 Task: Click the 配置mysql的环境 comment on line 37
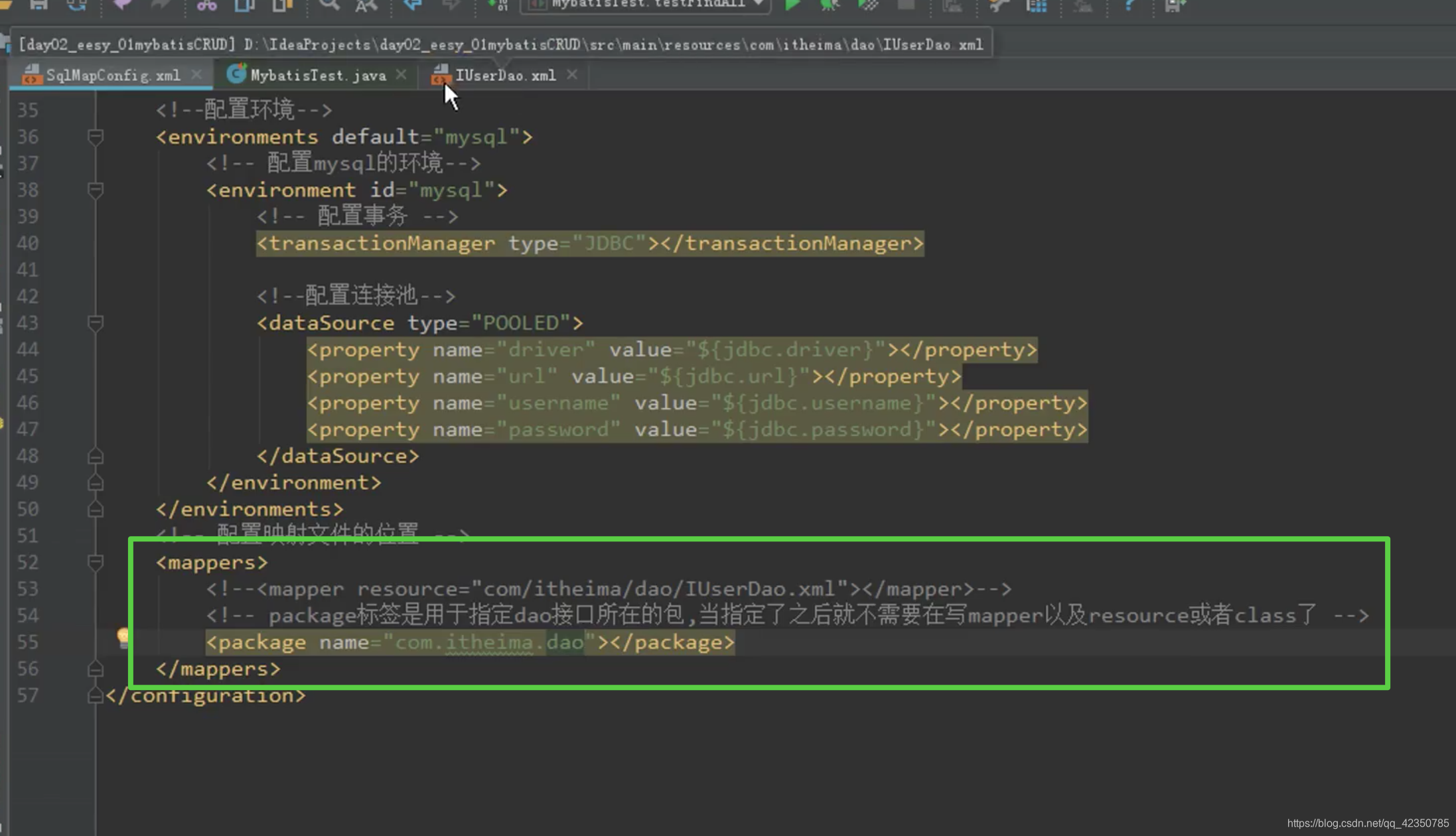[343, 163]
